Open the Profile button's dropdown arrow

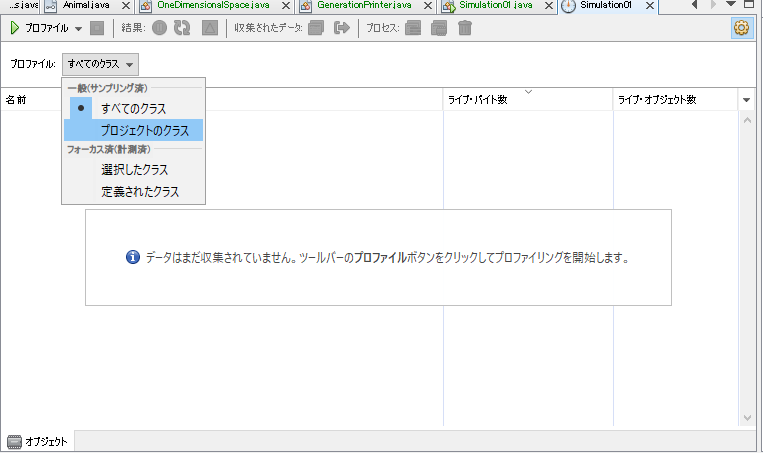78,29
